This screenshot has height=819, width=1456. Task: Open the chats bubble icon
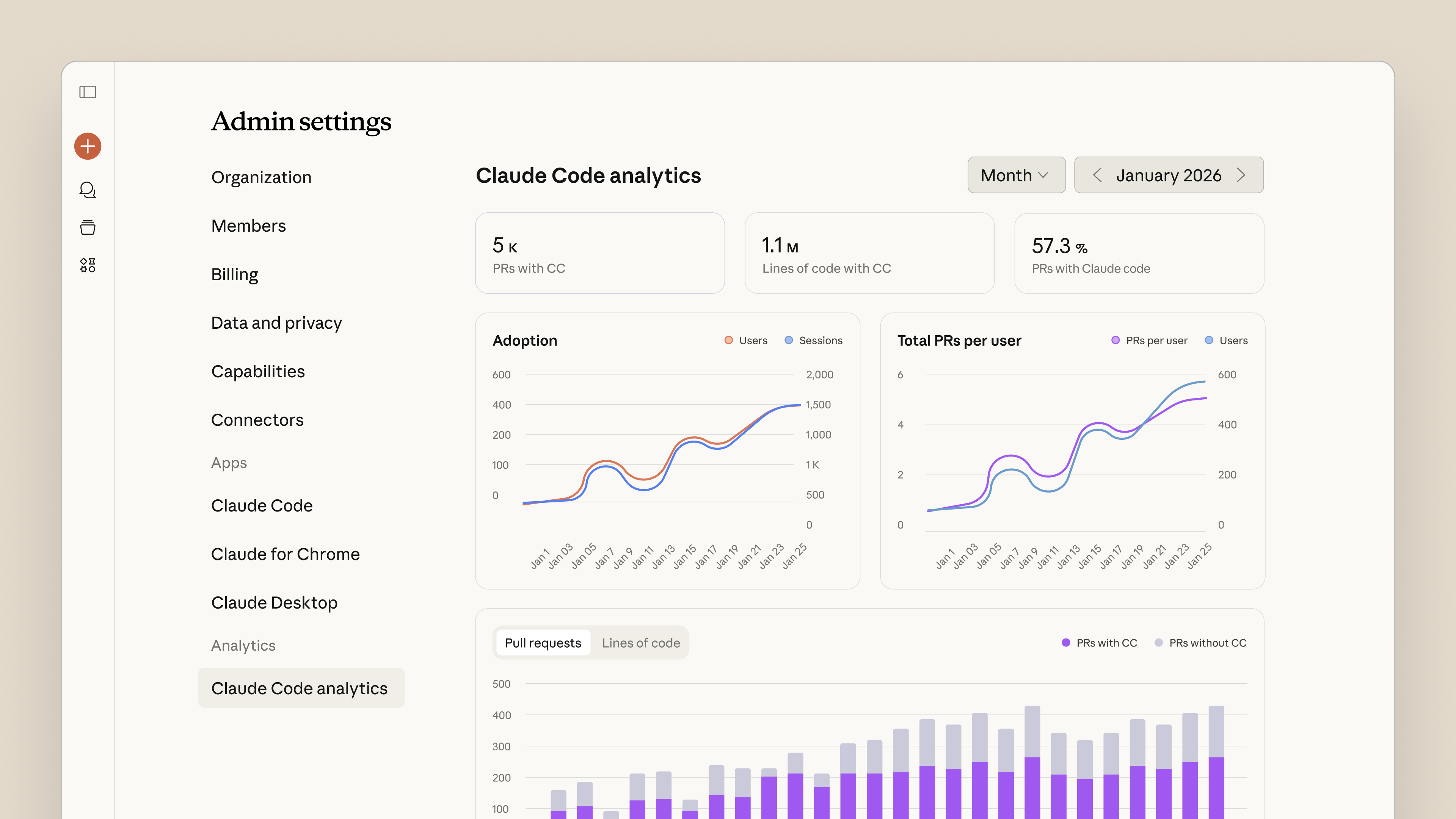click(88, 190)
